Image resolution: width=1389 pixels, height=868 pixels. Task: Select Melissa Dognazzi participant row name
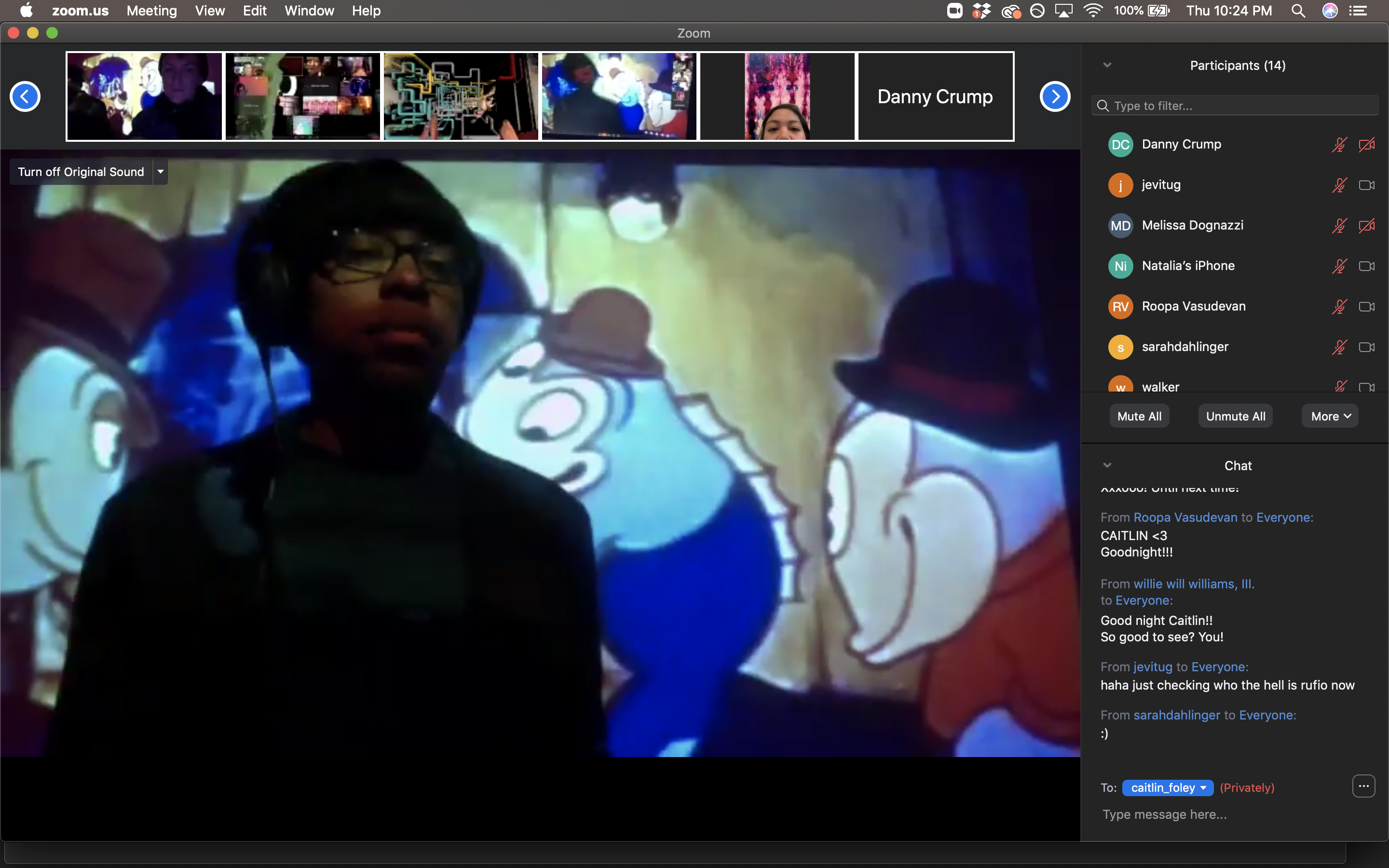[1192, 226]
